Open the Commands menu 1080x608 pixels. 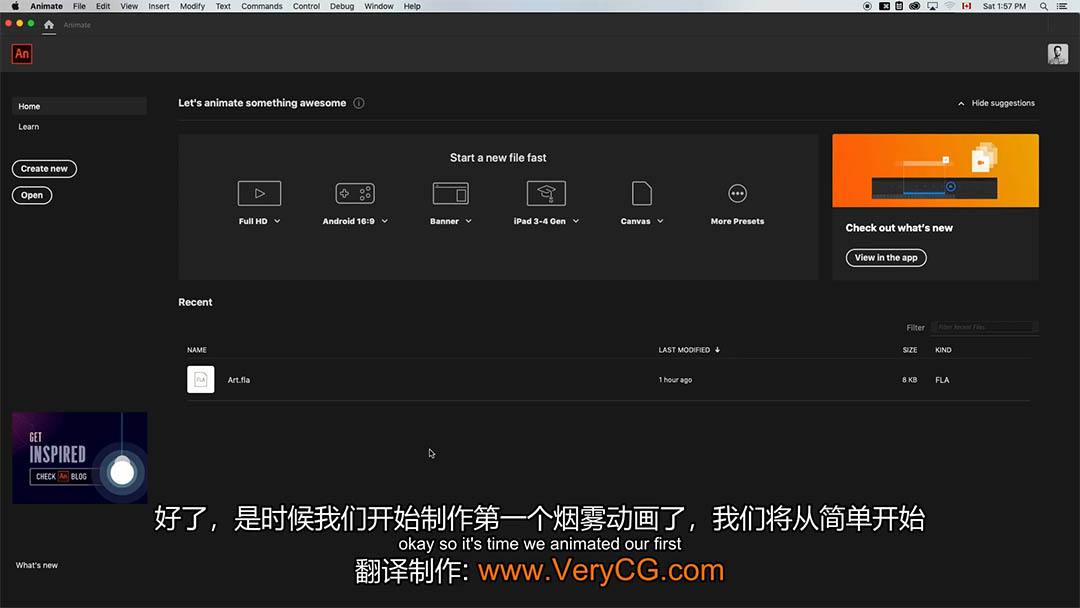pos(262,6)
